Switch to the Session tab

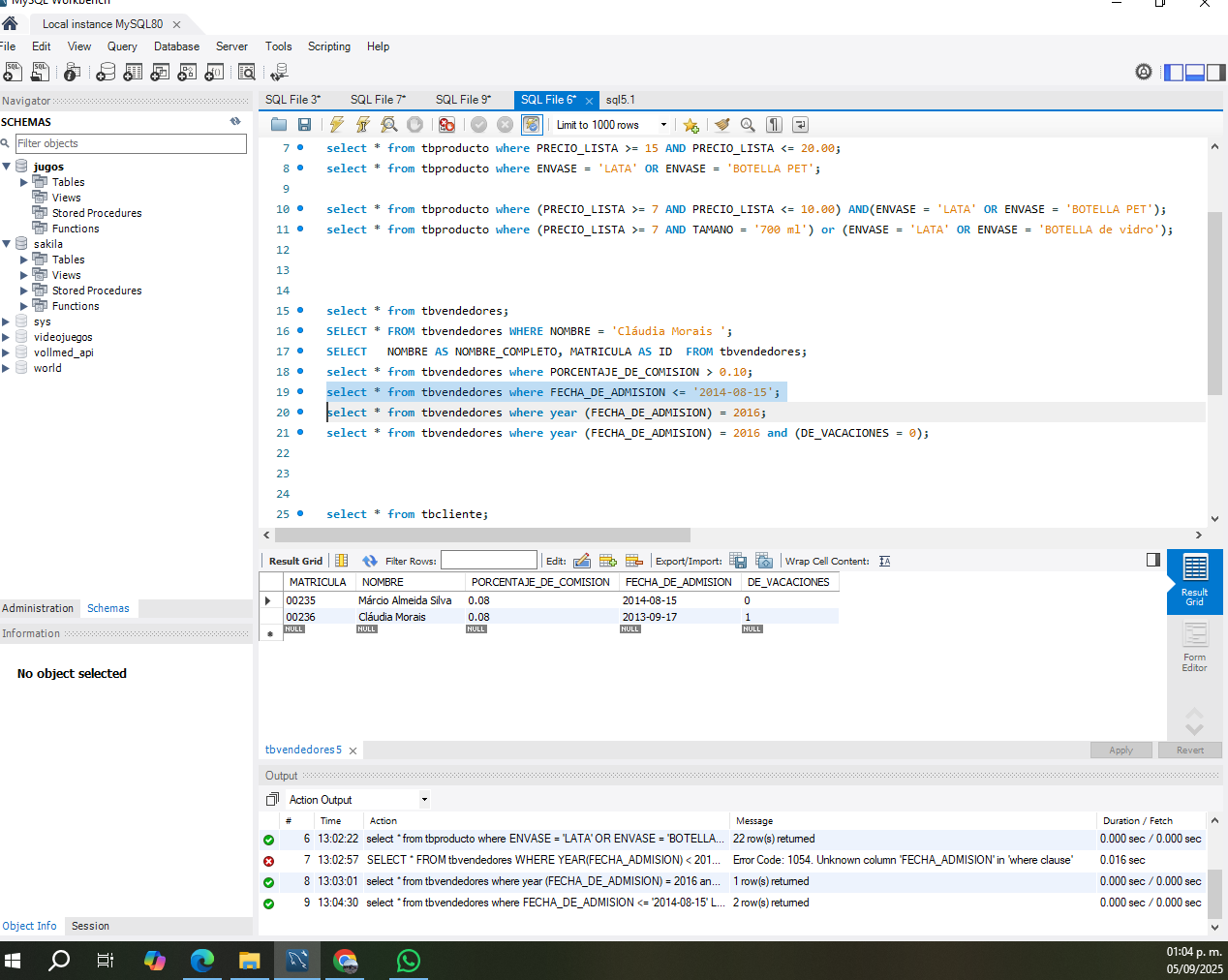click(90, 926)
